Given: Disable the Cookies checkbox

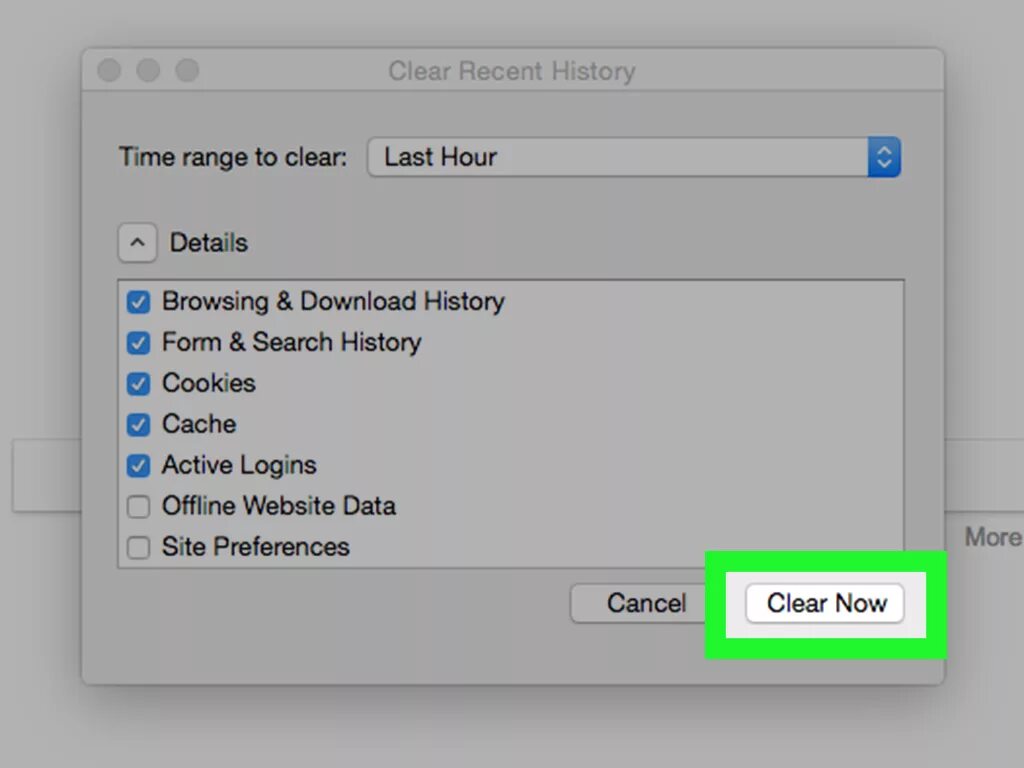Looking at the screenshot, I should [138, 383].
